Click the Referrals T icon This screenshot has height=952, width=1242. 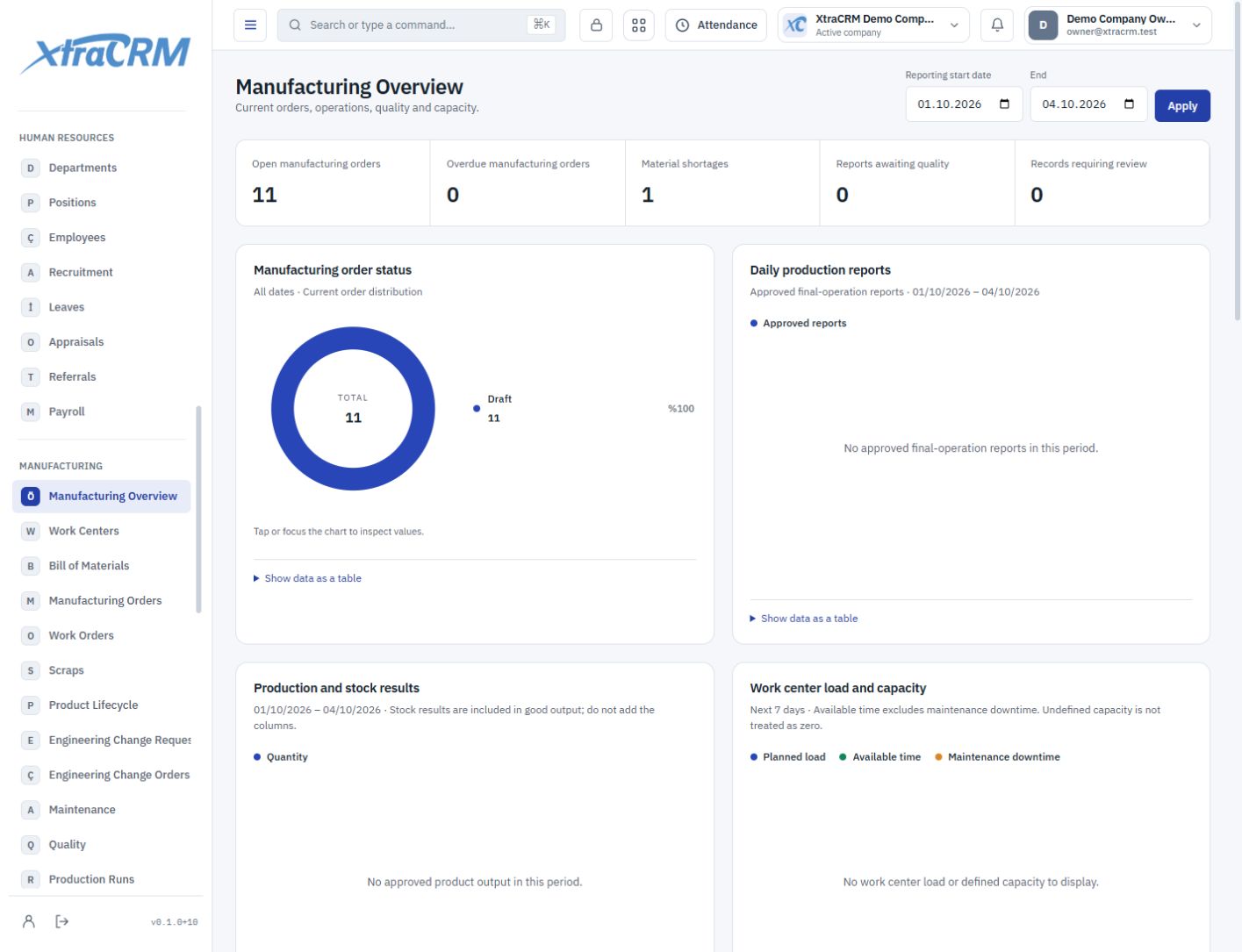[31, 376]
